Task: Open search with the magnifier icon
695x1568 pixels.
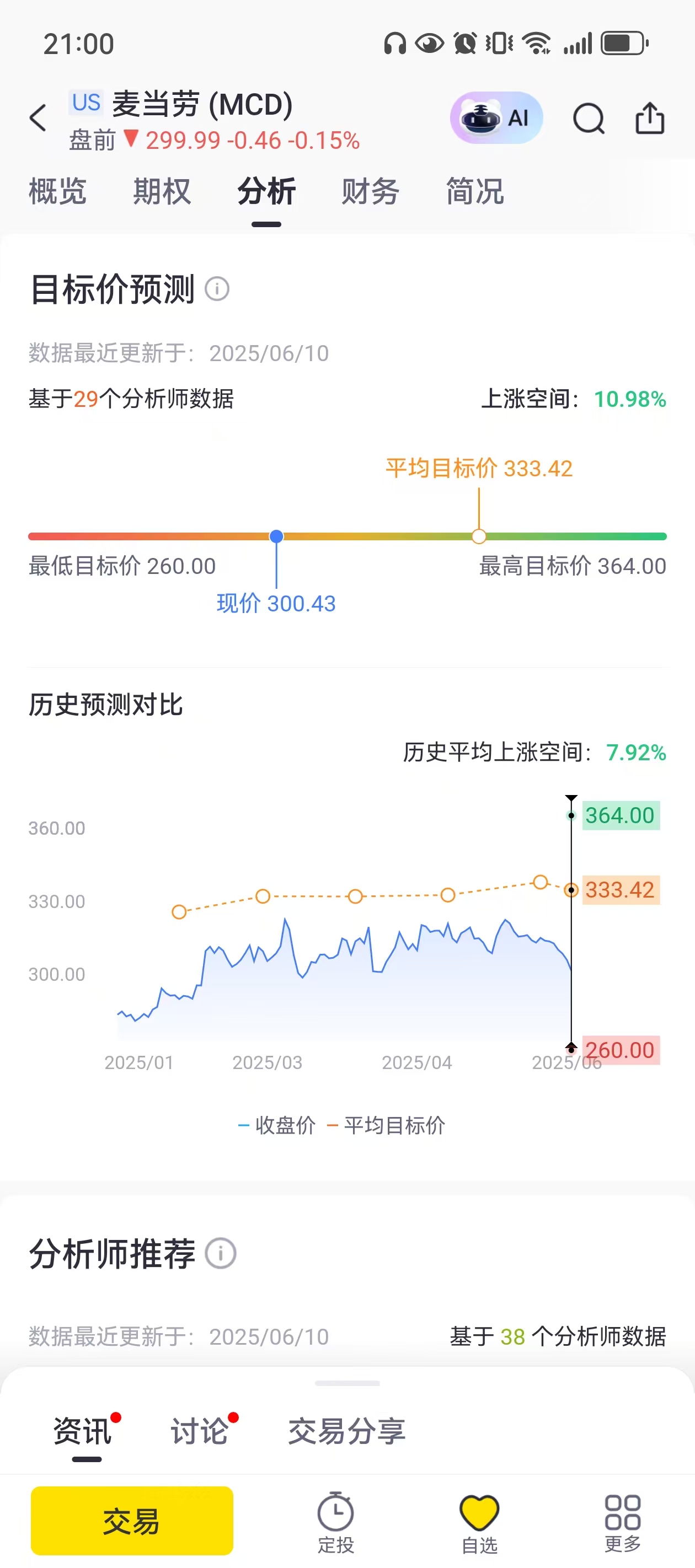Action: (589, 118)
